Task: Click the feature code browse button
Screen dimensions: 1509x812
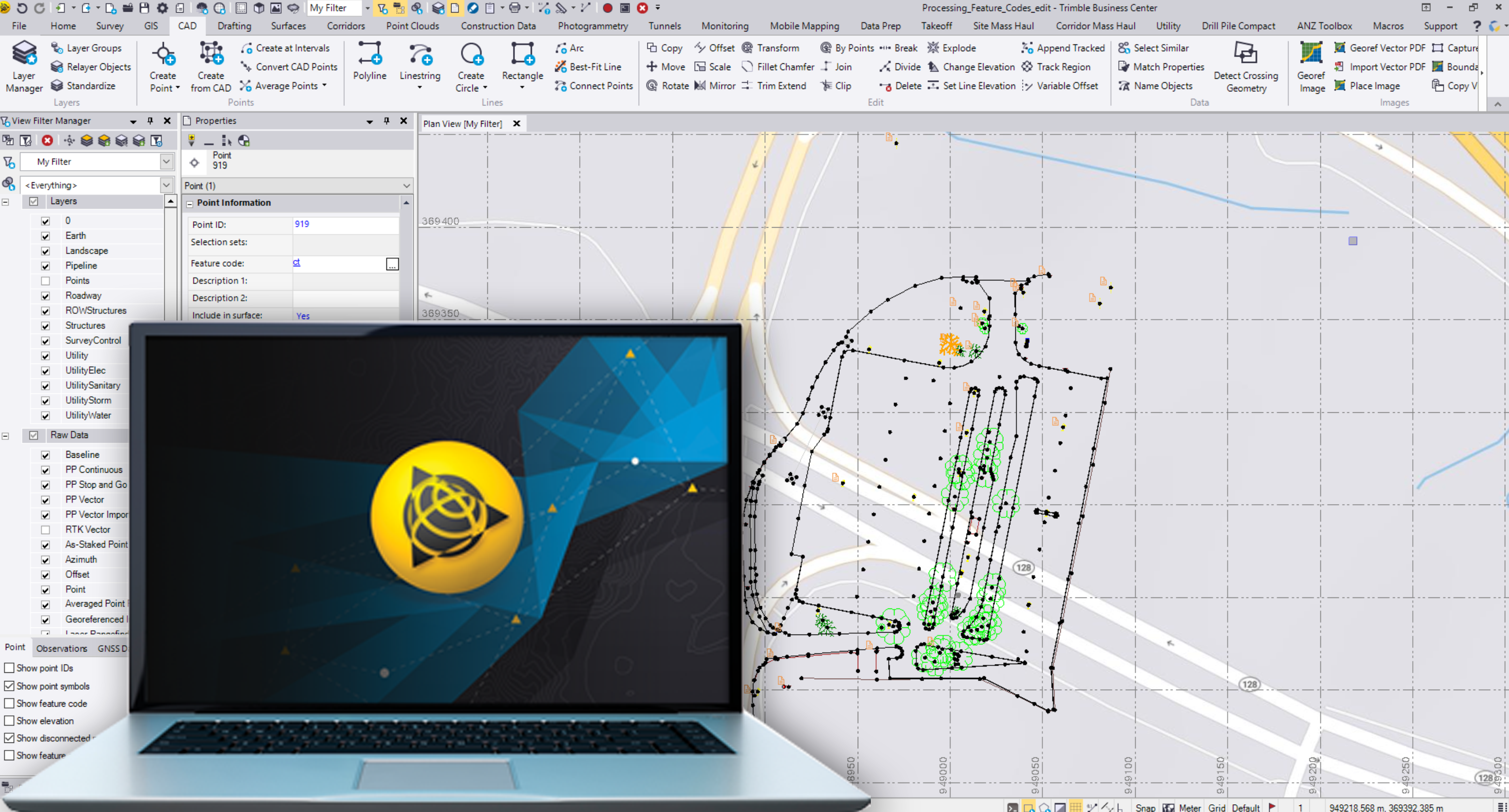Action: coord(391,264)
